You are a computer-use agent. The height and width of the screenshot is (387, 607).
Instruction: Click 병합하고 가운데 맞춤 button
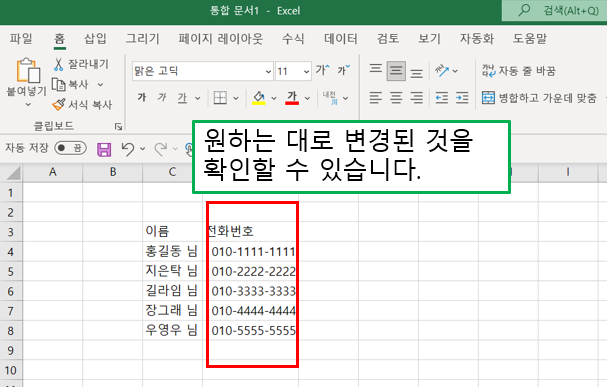pos(539,98)
